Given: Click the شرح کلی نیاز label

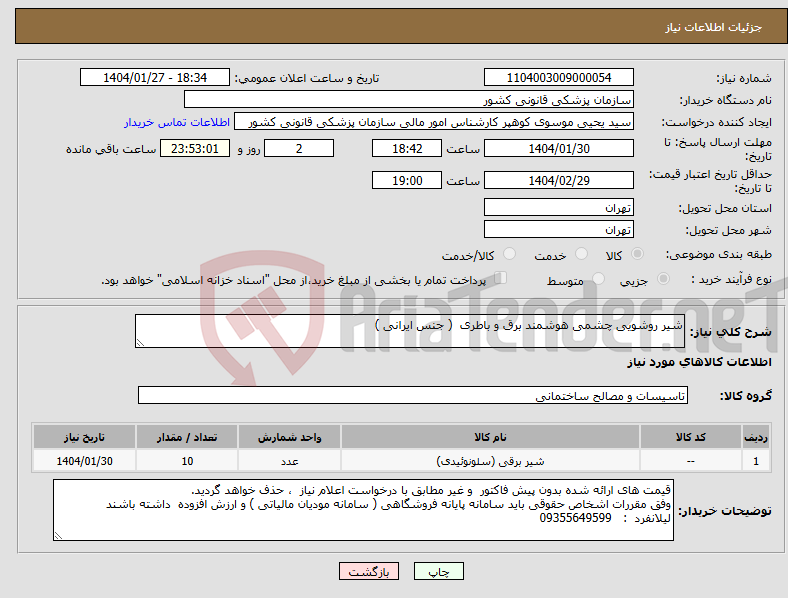Looking at the screenshot, I should (x=731, y=332).
